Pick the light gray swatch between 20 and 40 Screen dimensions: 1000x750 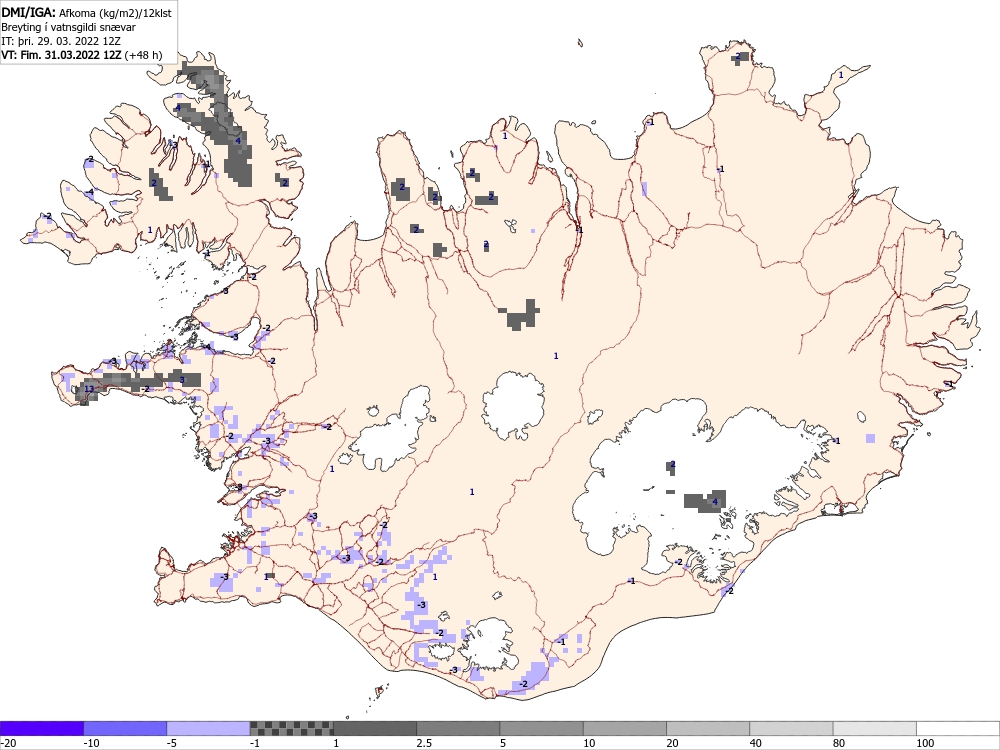[708, 728]
